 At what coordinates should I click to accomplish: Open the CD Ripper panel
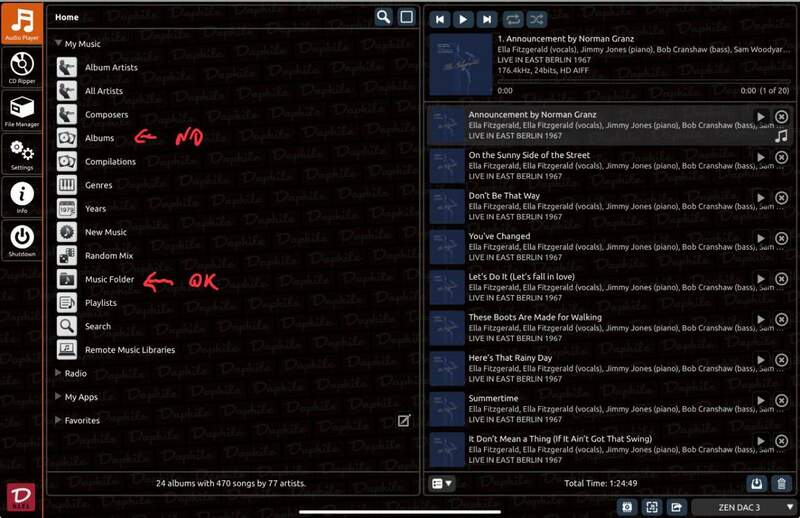21,67
